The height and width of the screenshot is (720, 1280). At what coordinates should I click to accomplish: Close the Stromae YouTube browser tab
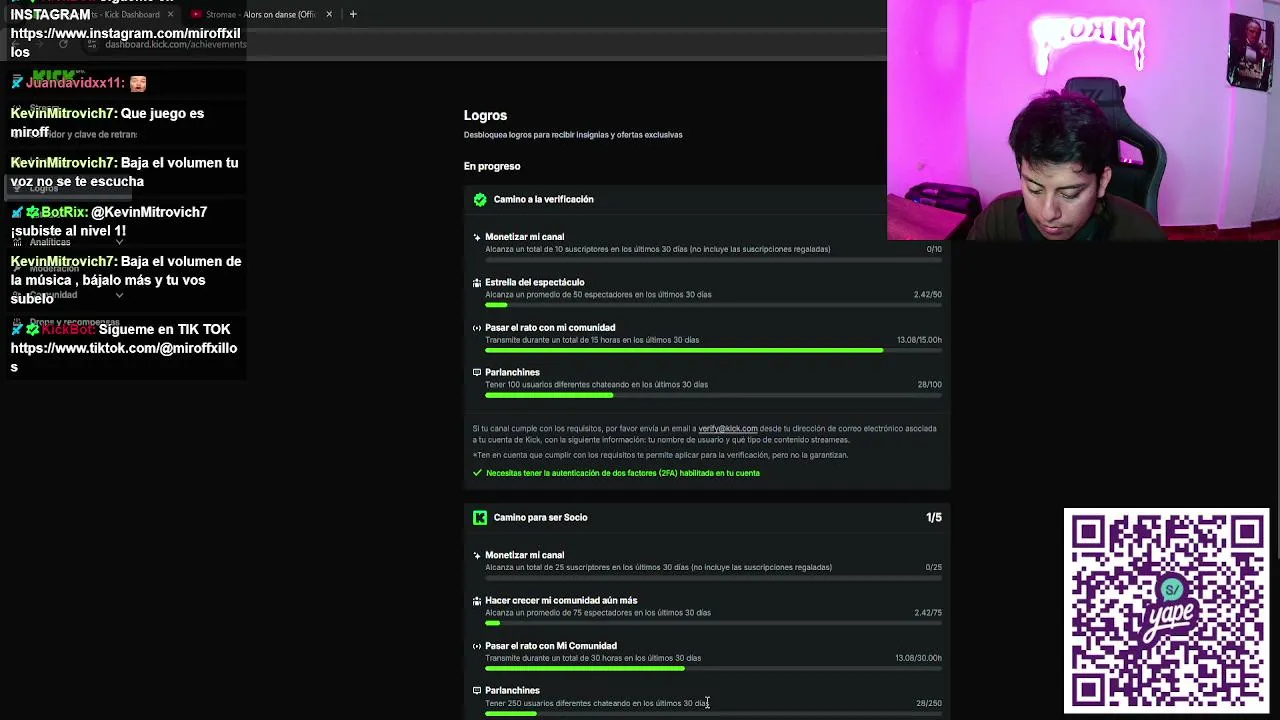(x=329, y=14)
